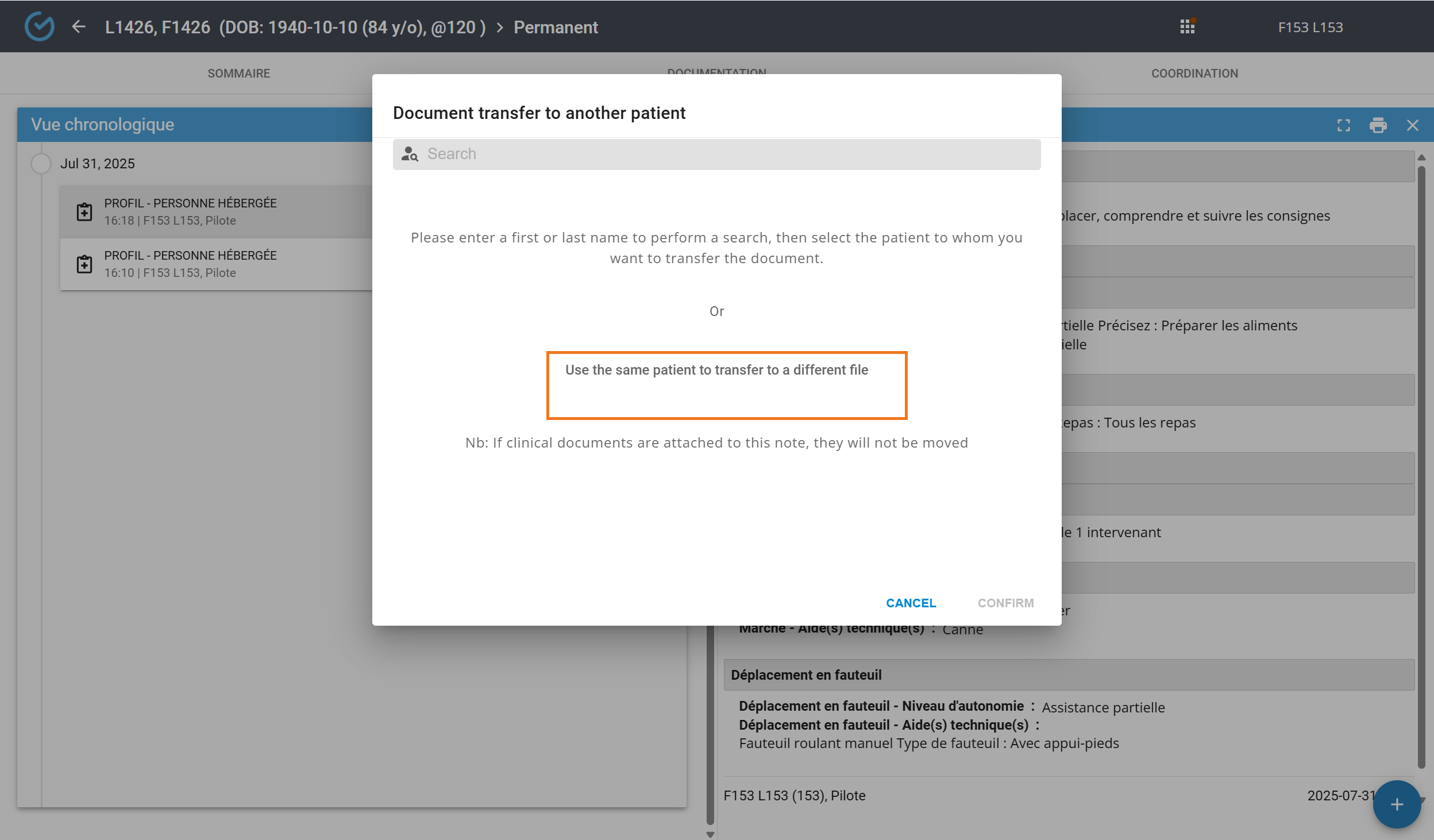Click the back arrow icon
The width and height of the screenshot is (1434, 840).
79,26
